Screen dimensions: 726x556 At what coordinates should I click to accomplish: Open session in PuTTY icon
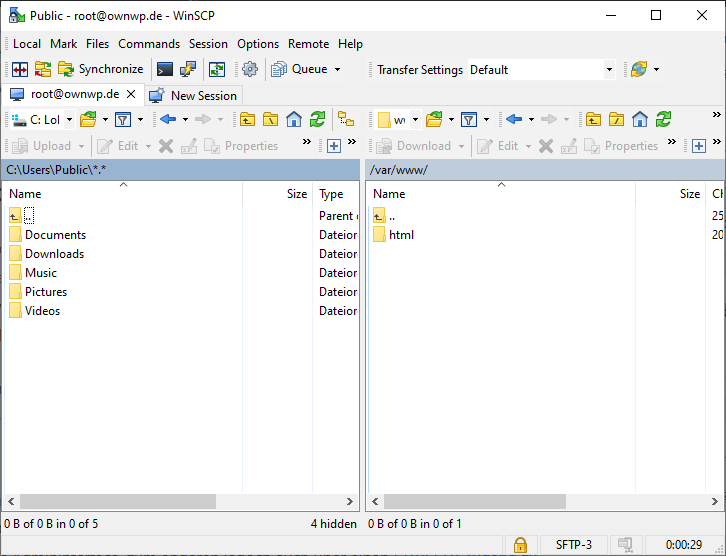pos(188,69)
